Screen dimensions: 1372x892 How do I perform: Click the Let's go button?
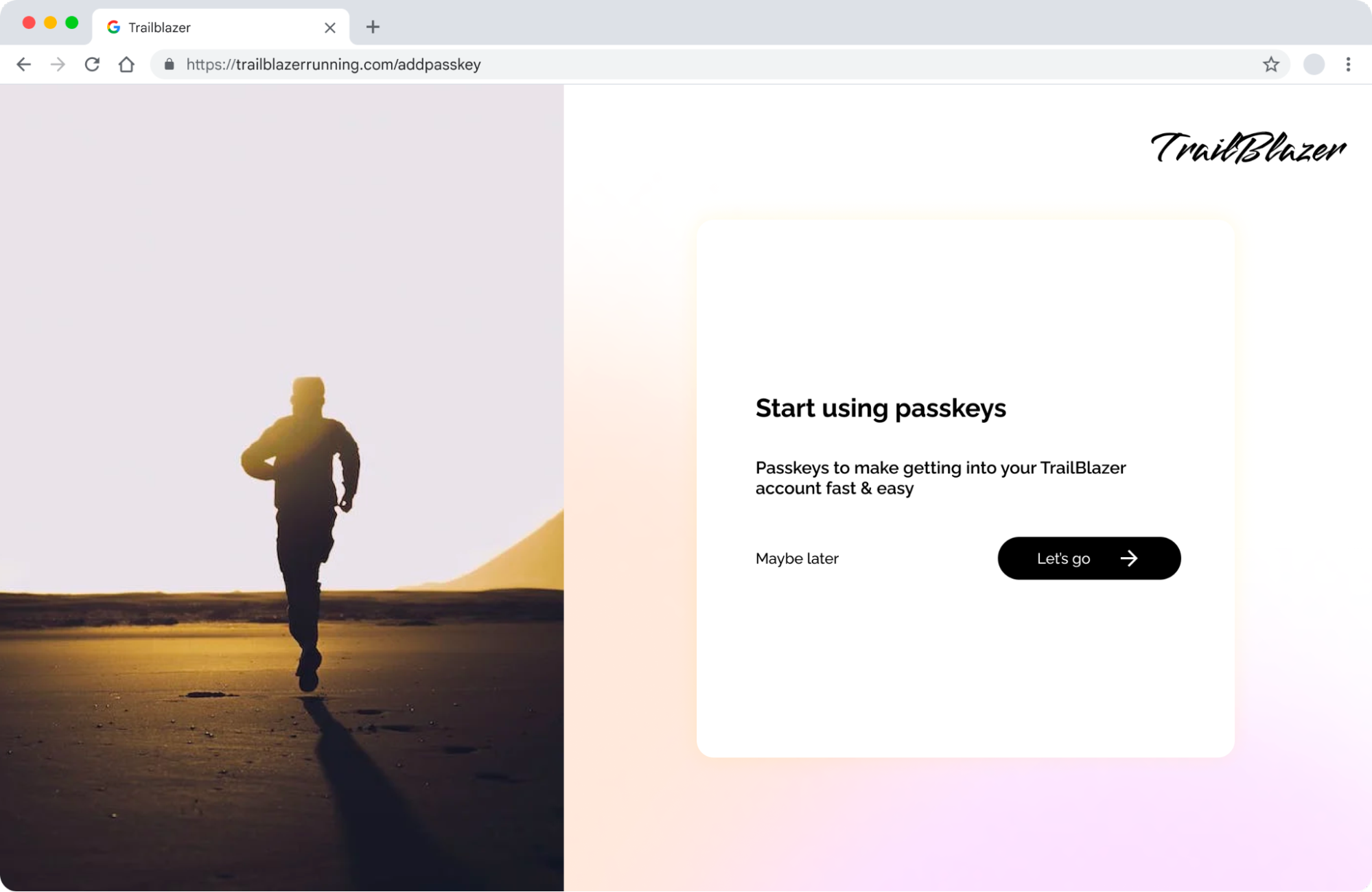click(x=1089, y=558)
